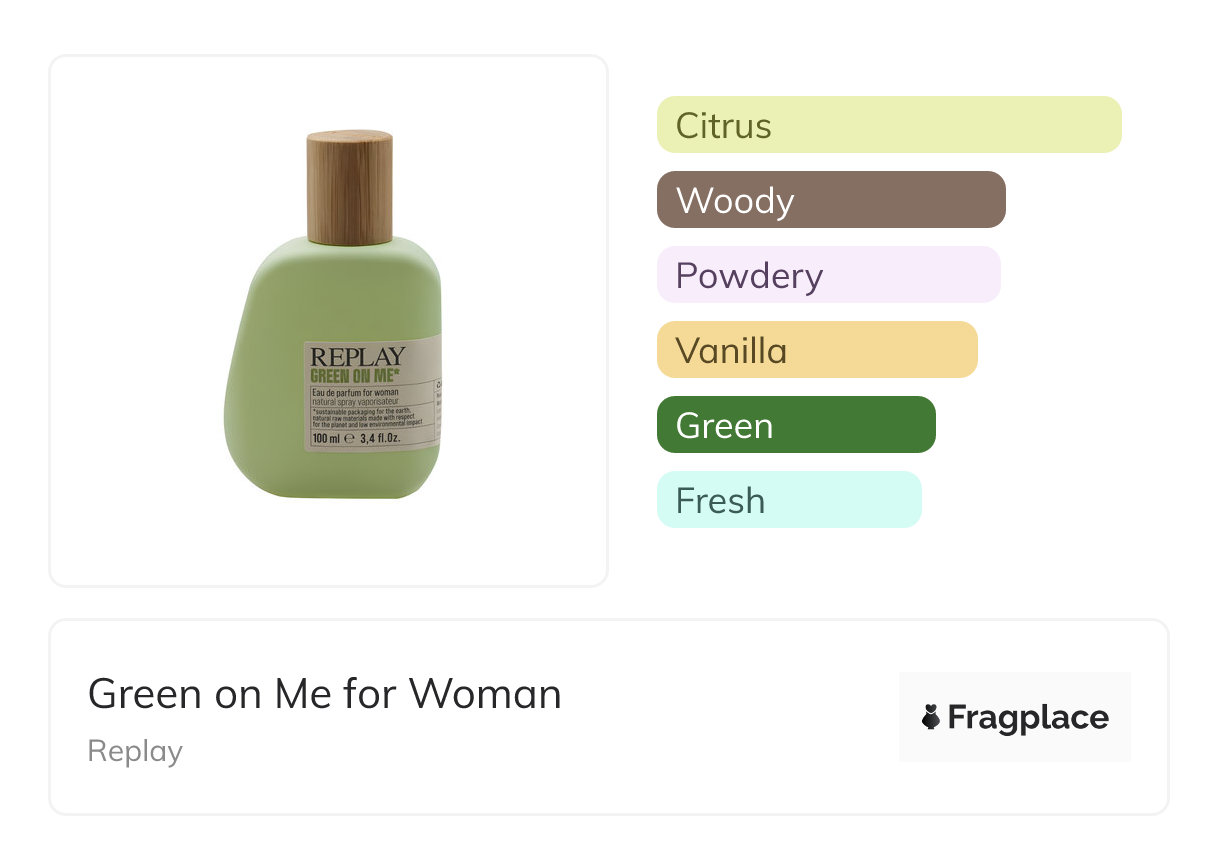Click 'GREEN ON ME*' text on bottle
This screenshot has width=1218, height=864.
pos(357,377)
